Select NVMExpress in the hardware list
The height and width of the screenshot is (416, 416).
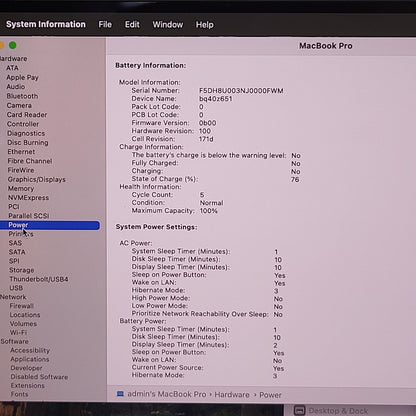[x=28, y=198]
